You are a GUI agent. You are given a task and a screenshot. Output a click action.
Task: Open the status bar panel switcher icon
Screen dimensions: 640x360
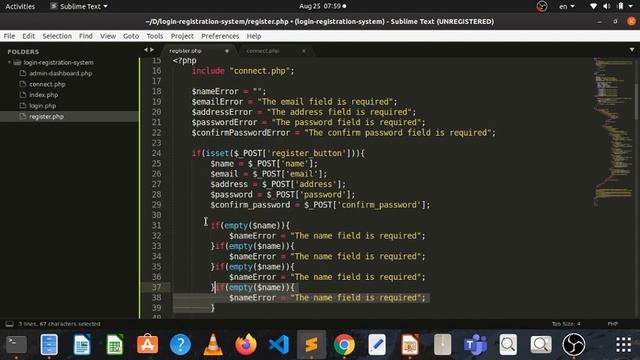click(9, 324)
